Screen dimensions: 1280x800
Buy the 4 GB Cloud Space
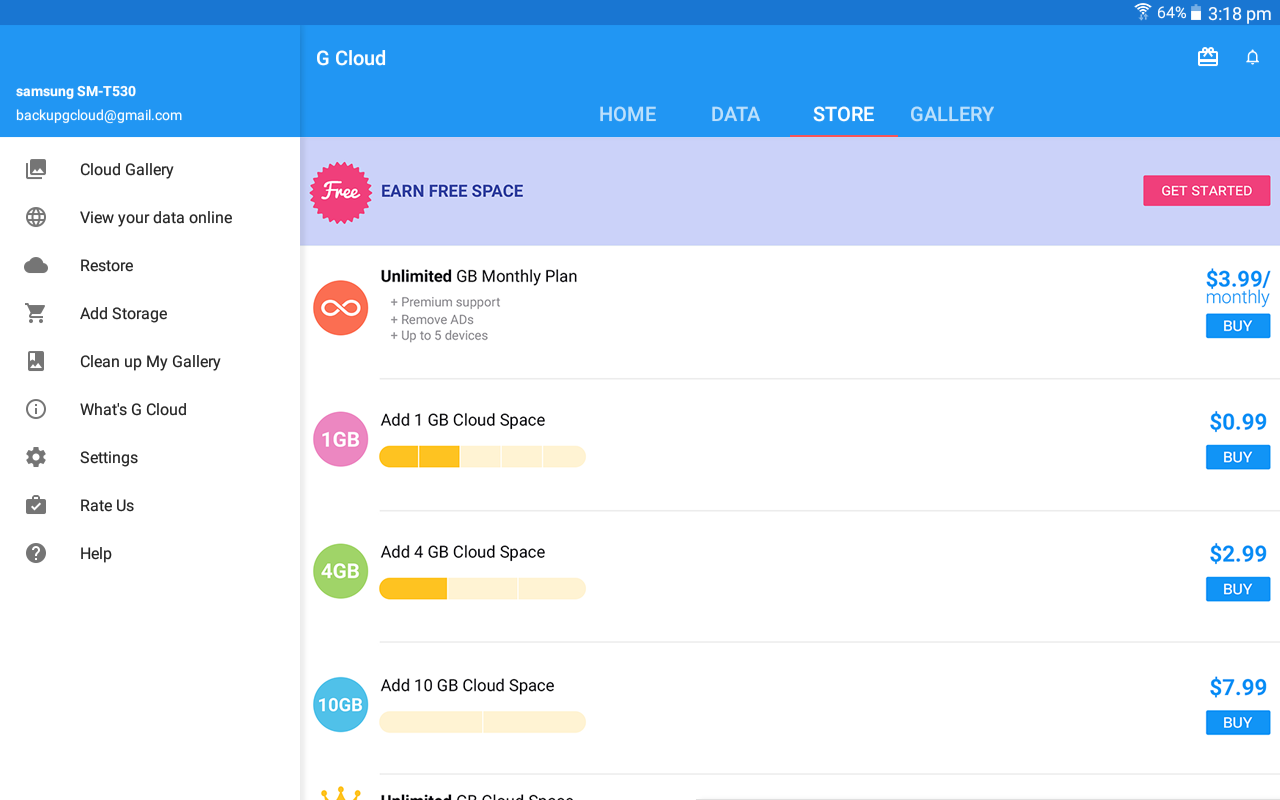[x=1238, y=589]
